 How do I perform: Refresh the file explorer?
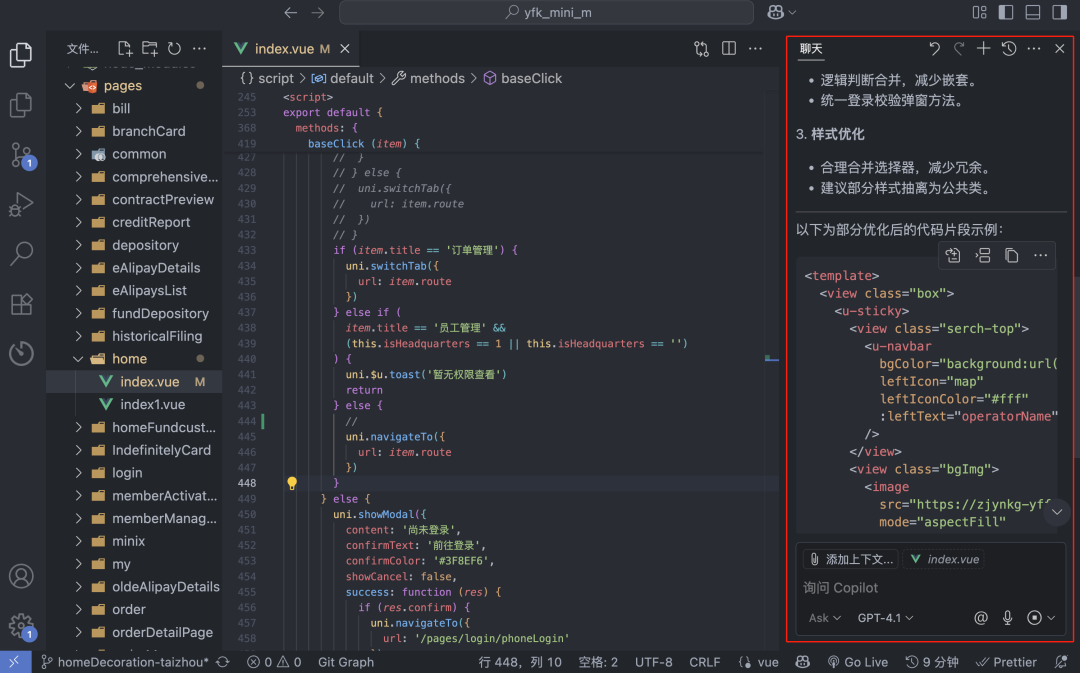click(x=174, y=49)
